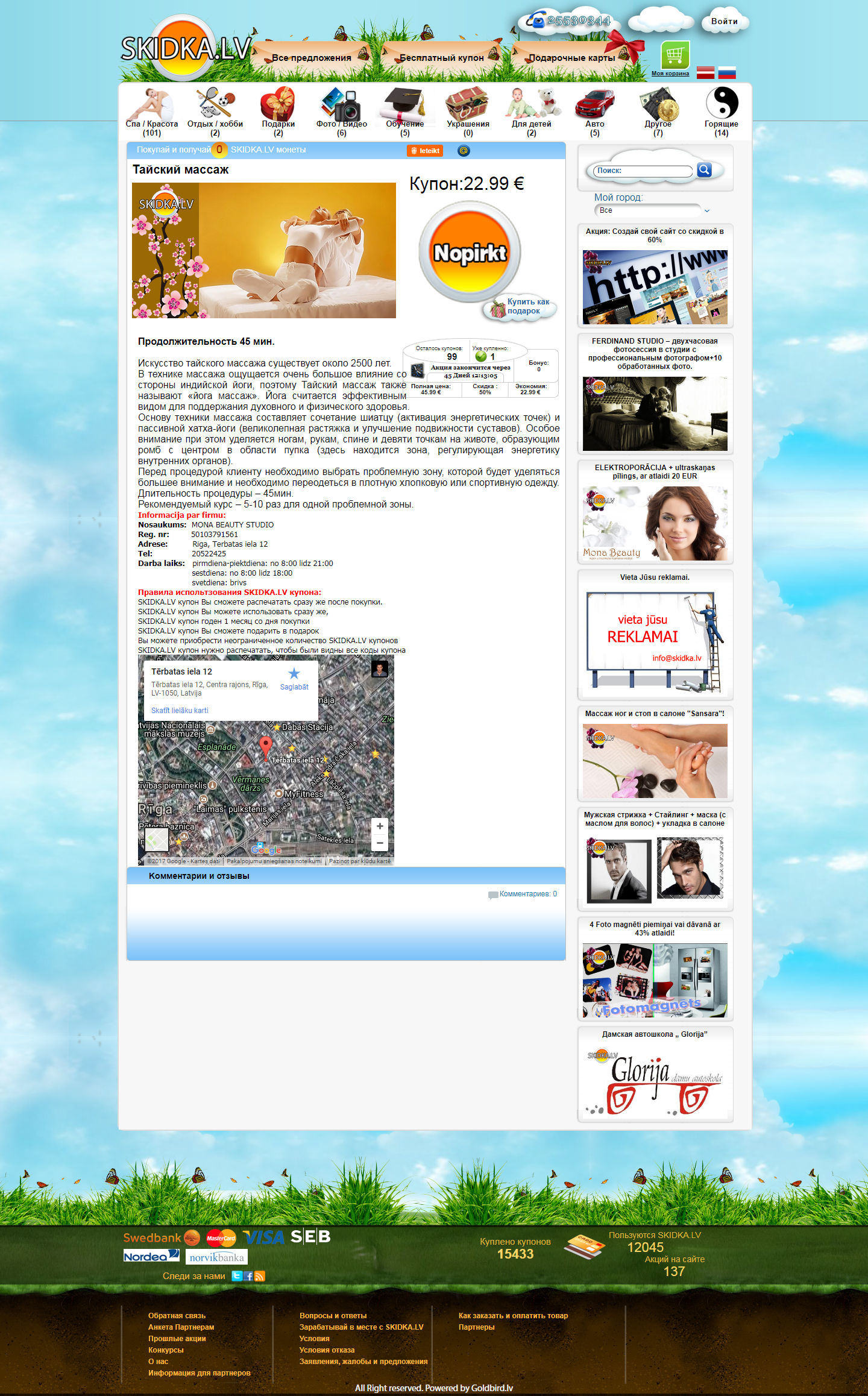Click Goldbird.lv powered-by link
868x1396 pixels.
pyautogui.click(x=492, y=1388)
